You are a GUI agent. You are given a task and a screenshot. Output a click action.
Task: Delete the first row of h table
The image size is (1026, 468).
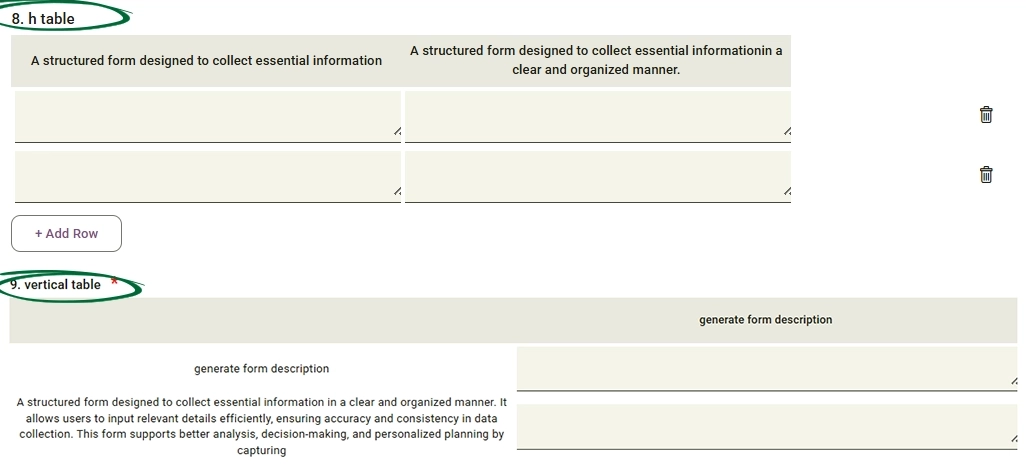click(x=985, y=115)
